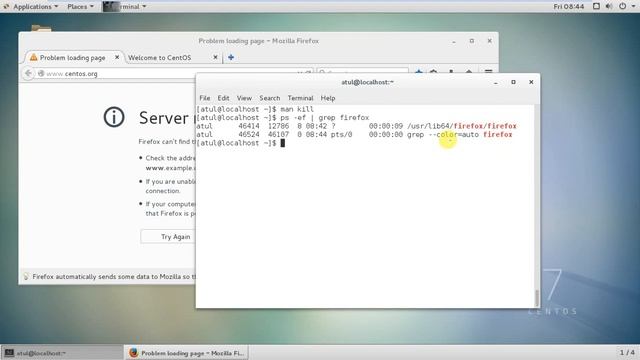The width and height of the screenshot is (640, 360).
Task: Select atul@localhost terminal in taskbar
Action: coord(62,353)
